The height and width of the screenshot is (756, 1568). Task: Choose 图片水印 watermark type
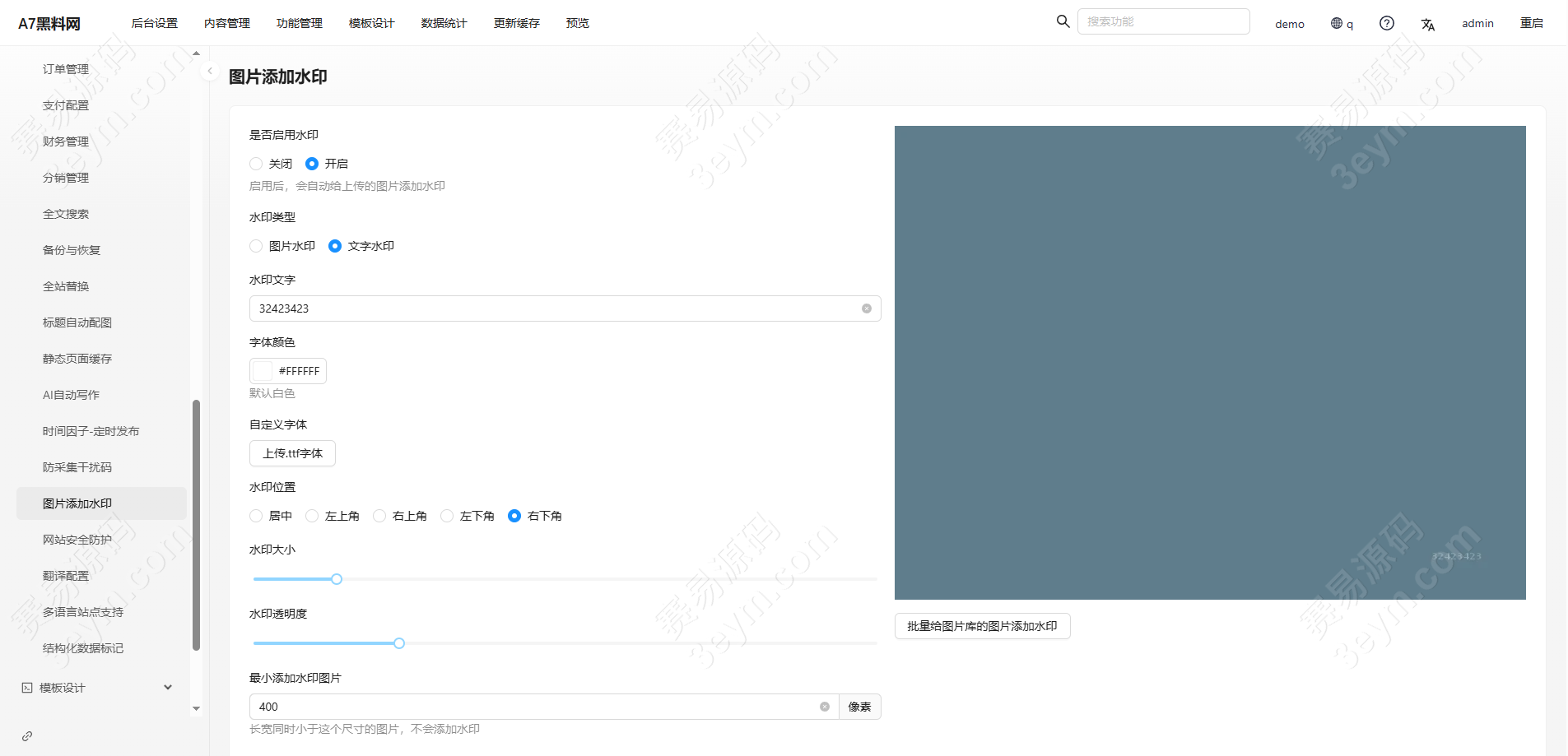(x=256, y=246)
